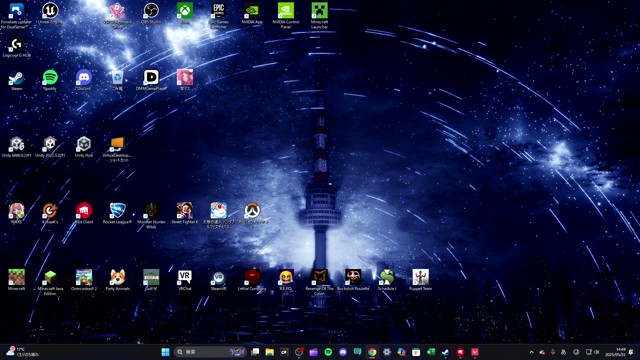Open Google Chrome from the taskbar
This screenshot has height=360, width=640.
(372, 352)
